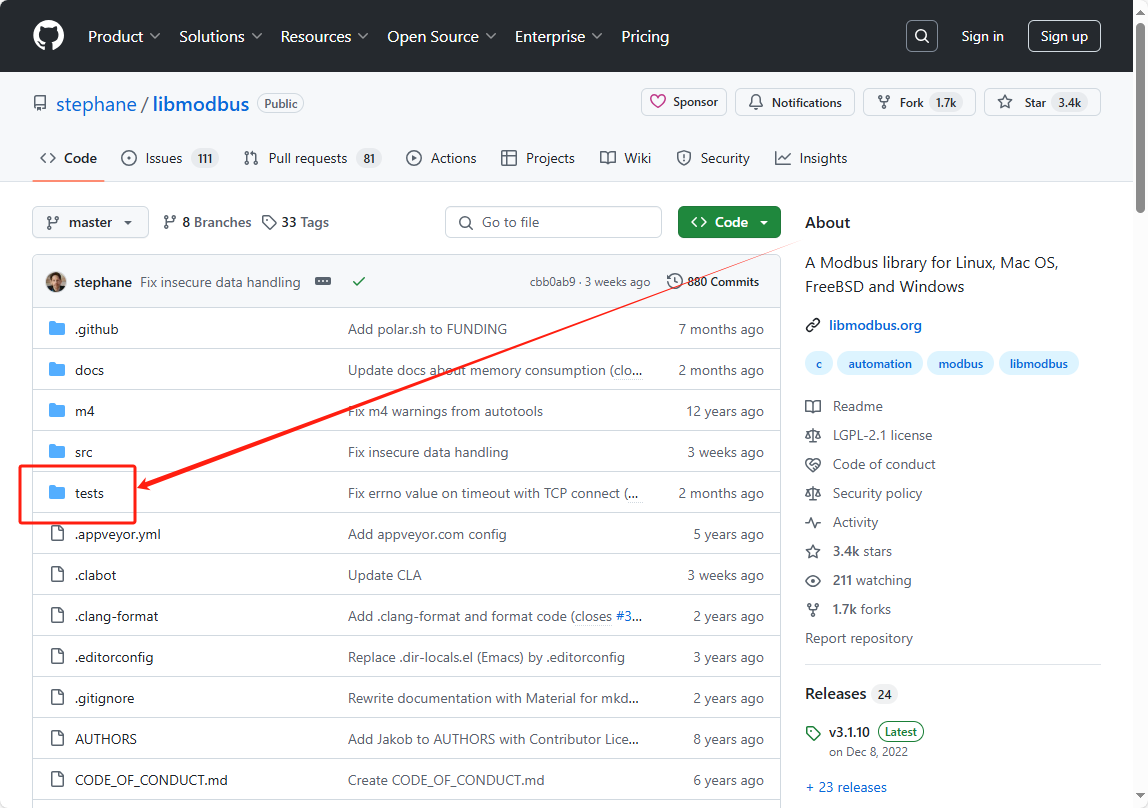Click the green checkmark commit status
This screenshot has height=808, width=1148.
tap(359, 282)
